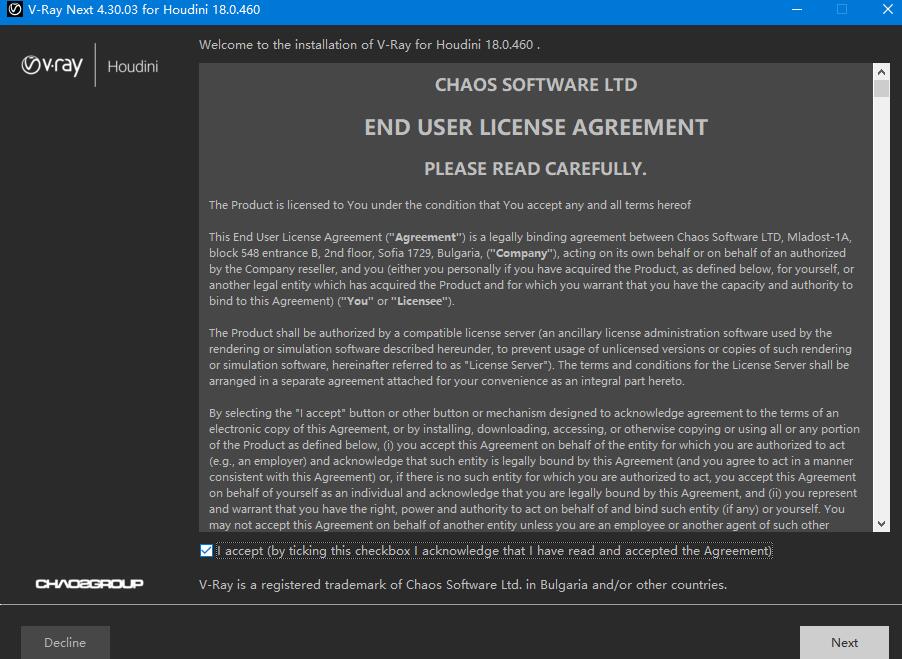
Task: Click the PLEASE READ CAREFULLY heading
Action: 536,169
